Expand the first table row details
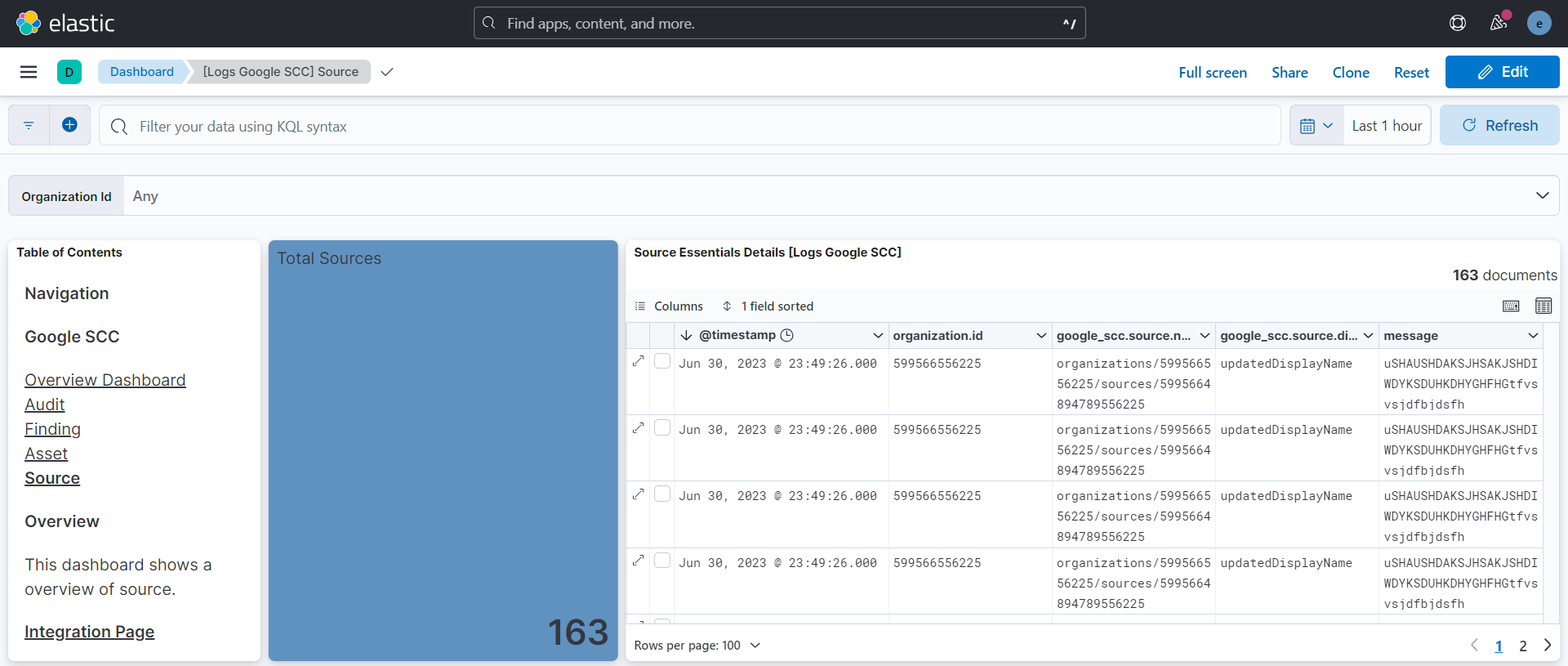The image size is (1568, 666). pyautogui.click(x=639, y=361)
